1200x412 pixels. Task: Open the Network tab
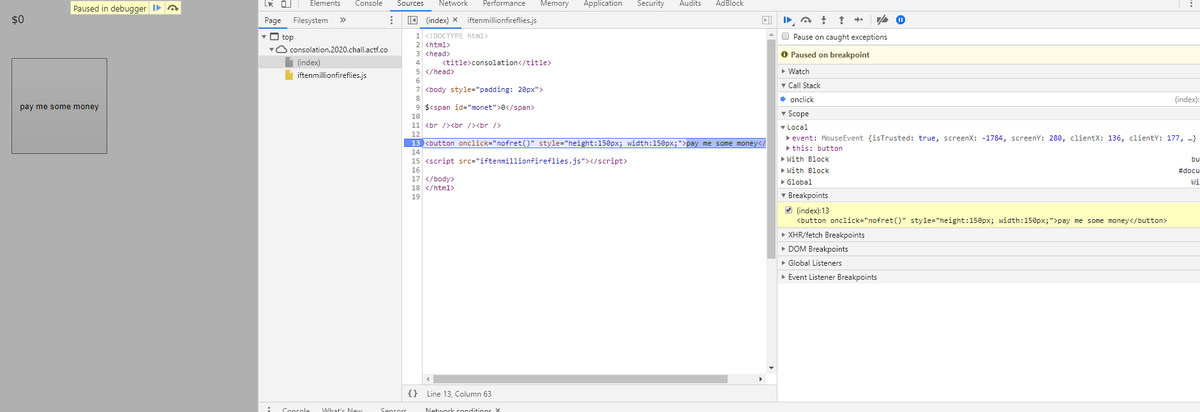454,4
